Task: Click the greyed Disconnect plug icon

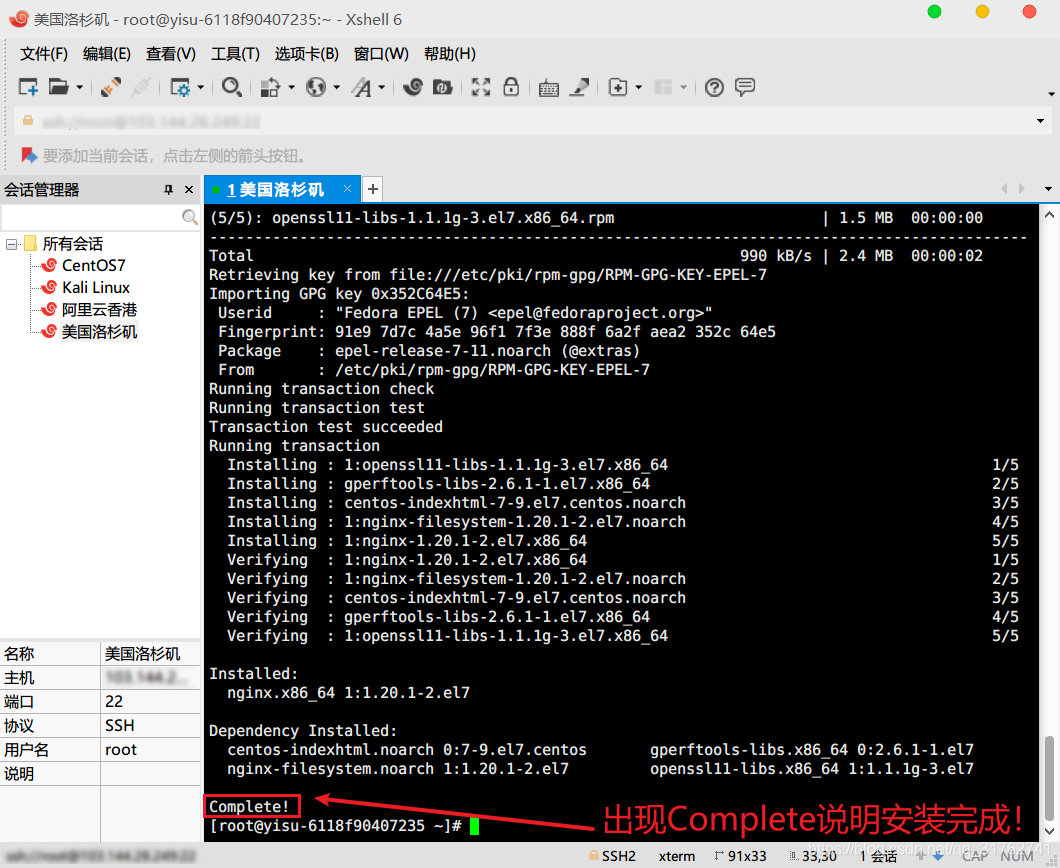Action: coord(141,87)
